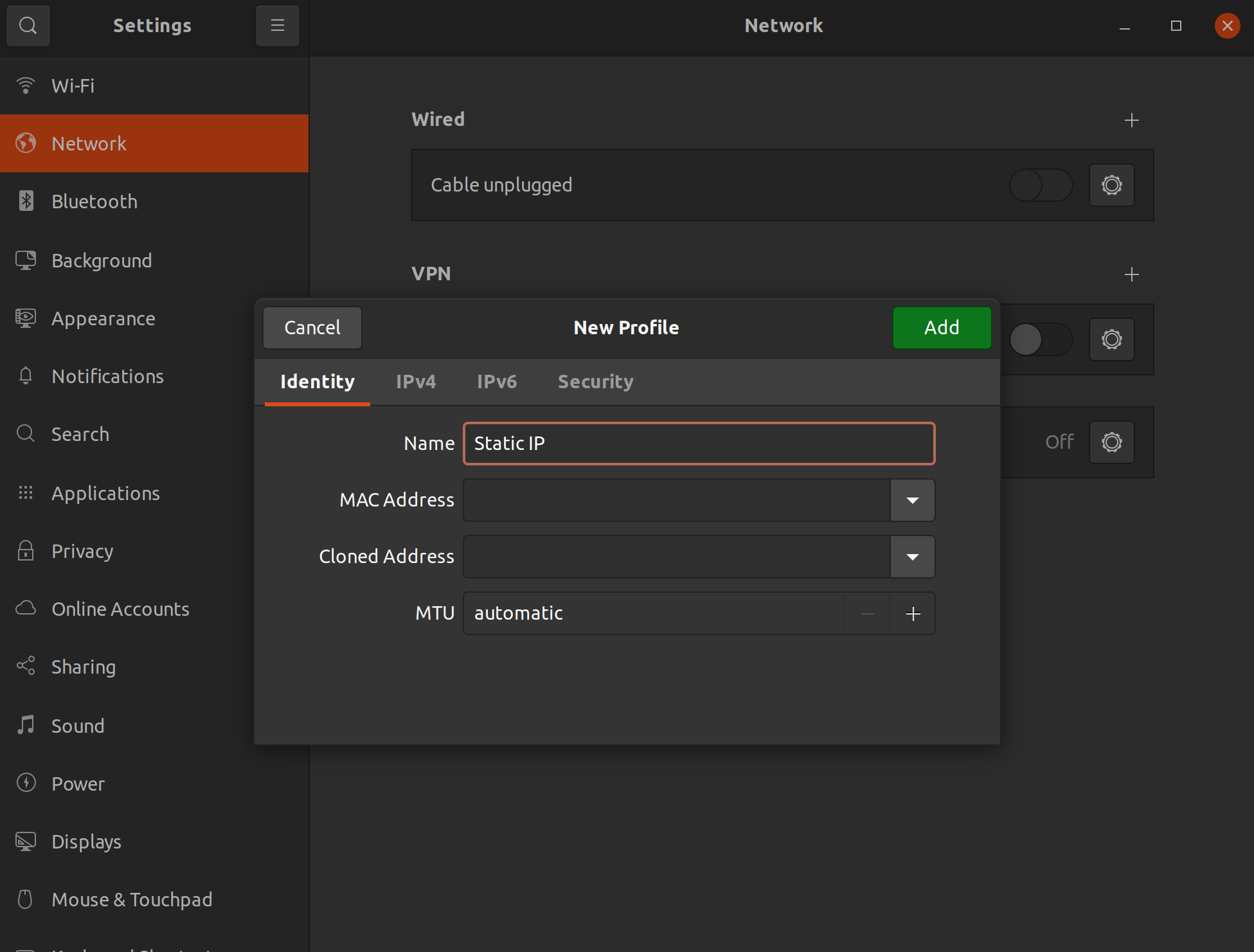Decrease the MTU value
Screen dimensions: 1254x952
click(868, 613)
